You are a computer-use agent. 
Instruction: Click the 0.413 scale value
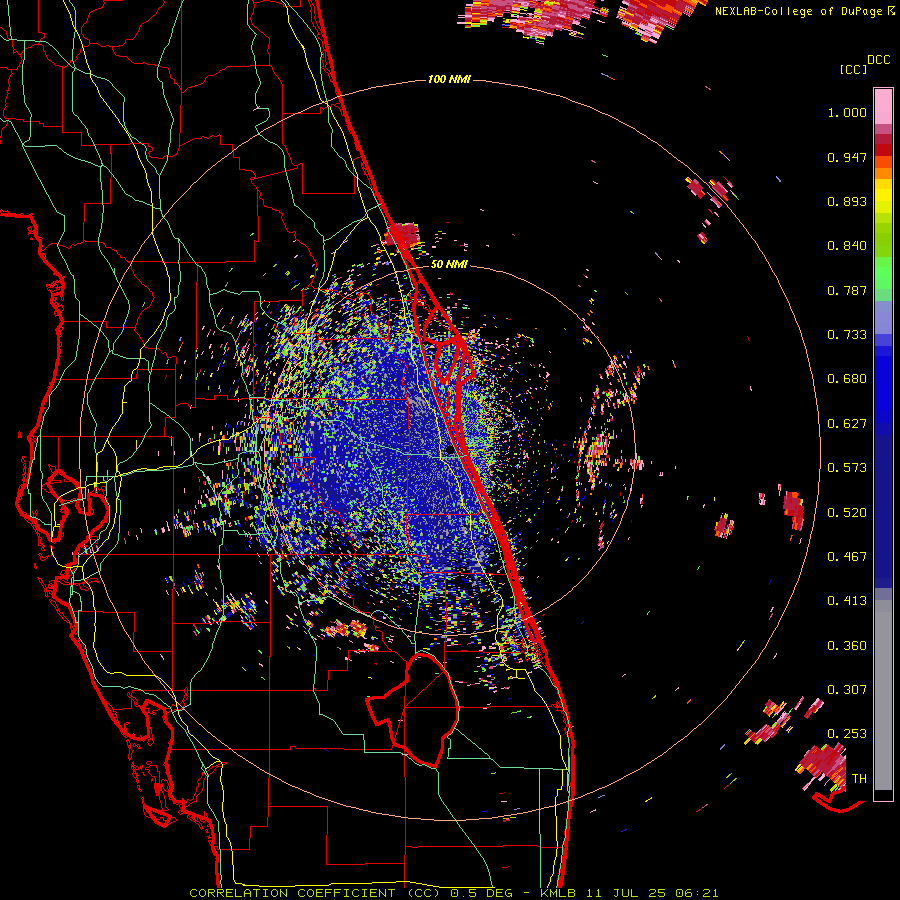click(847, 601)
